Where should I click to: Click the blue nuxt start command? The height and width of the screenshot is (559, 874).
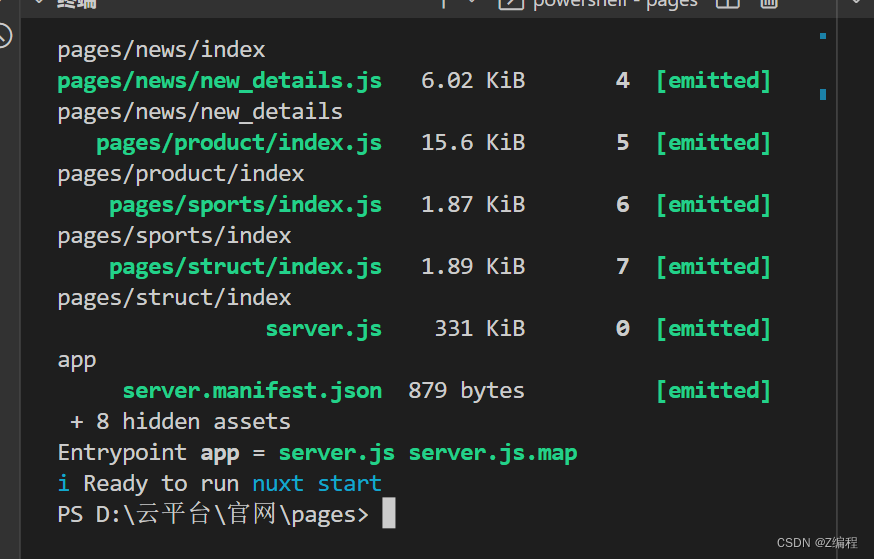pyautogui.click(x=317, y=484)
